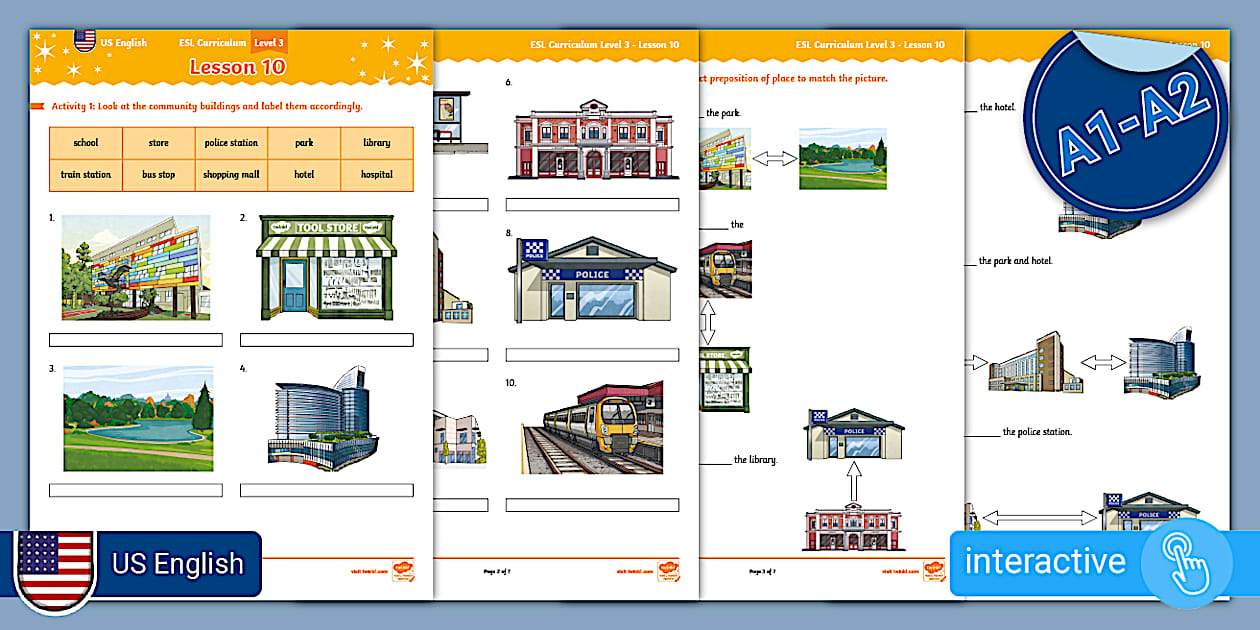
Task: Select 'shopping mall' in the word bank
Action: (x=231, y=174)
